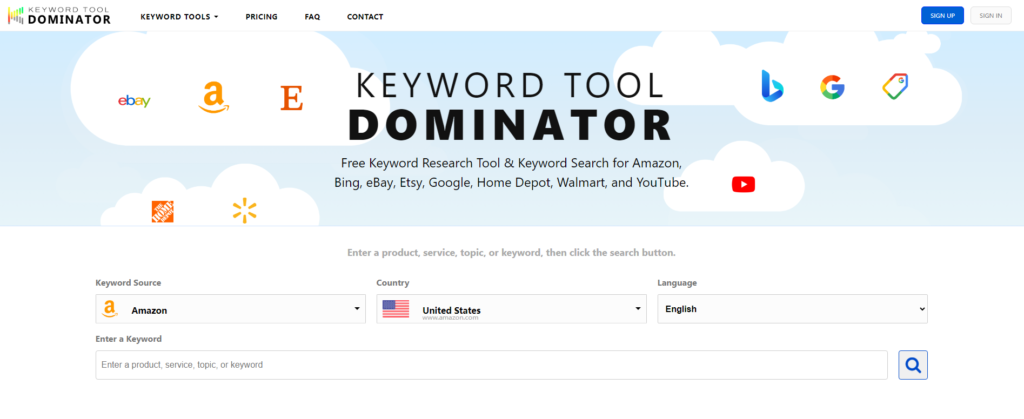The image size is (1024, 419).
Task: Click the magnifying glass search button
Action: click(x=913, y=365)
